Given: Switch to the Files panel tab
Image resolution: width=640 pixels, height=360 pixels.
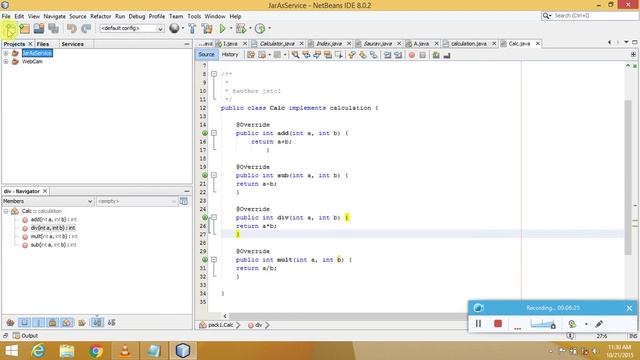Looking at the screenshot, I should (x=43, y=44).
